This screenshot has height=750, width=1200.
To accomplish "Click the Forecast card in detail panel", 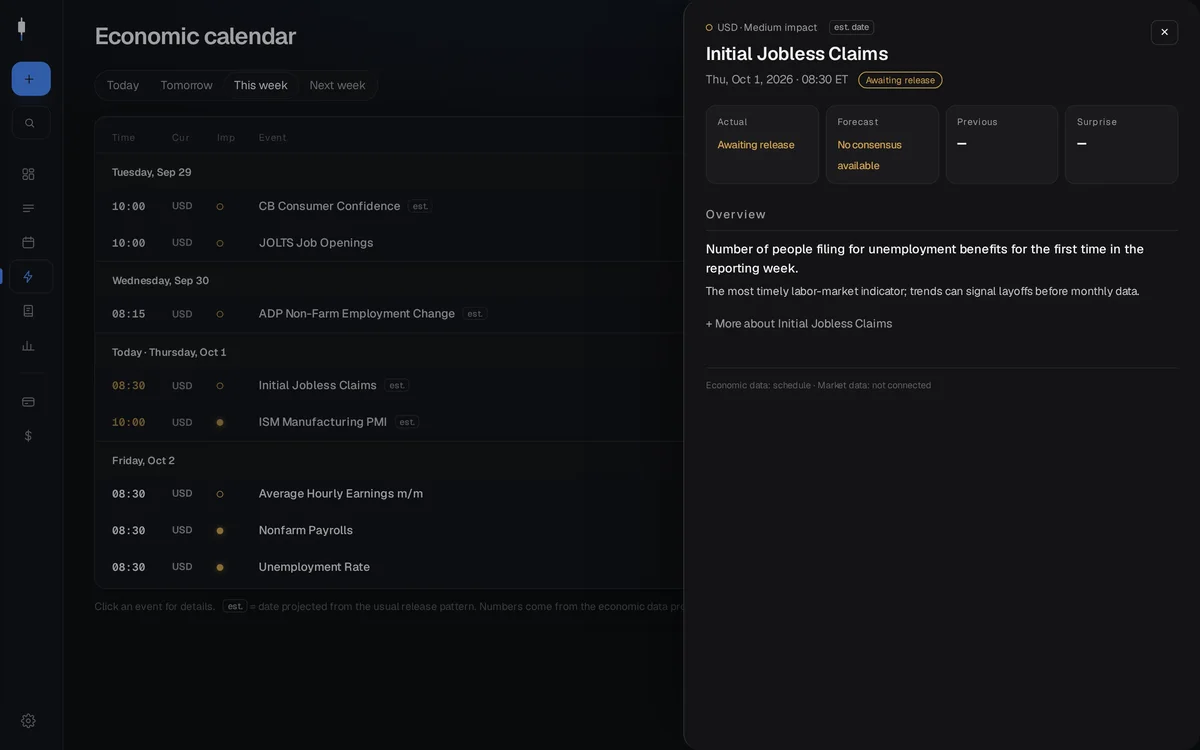I will tap(882, 145).
